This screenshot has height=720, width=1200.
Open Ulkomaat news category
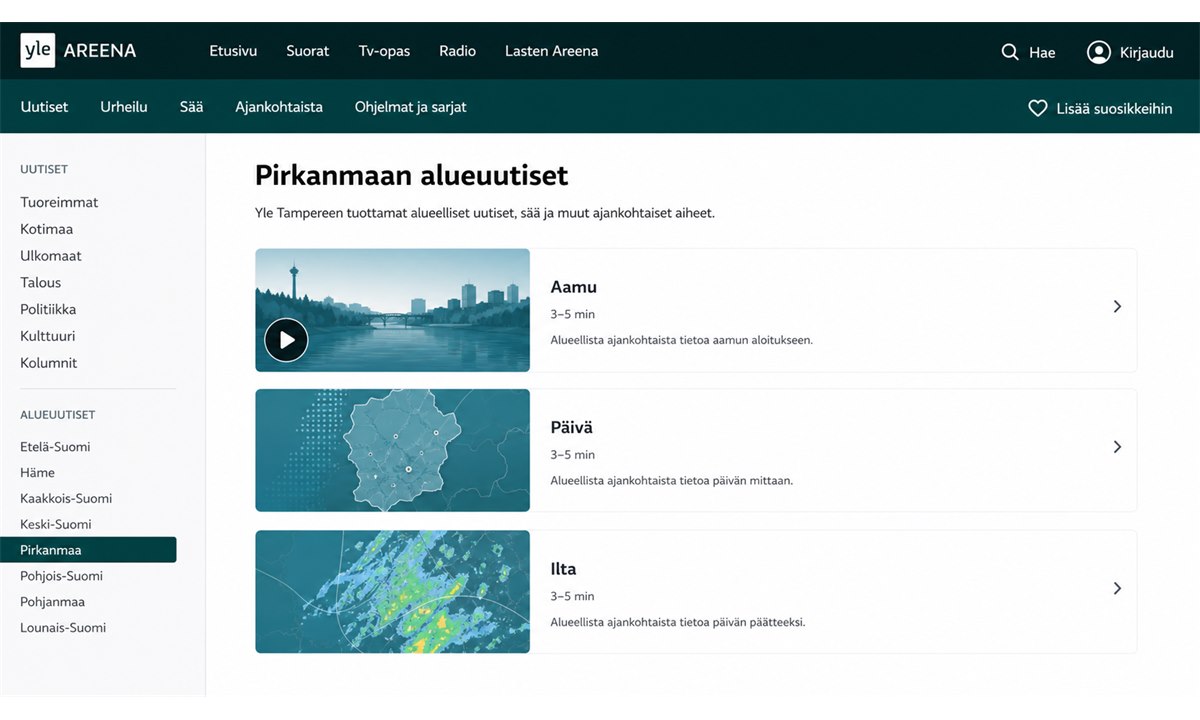coord(51,256)
